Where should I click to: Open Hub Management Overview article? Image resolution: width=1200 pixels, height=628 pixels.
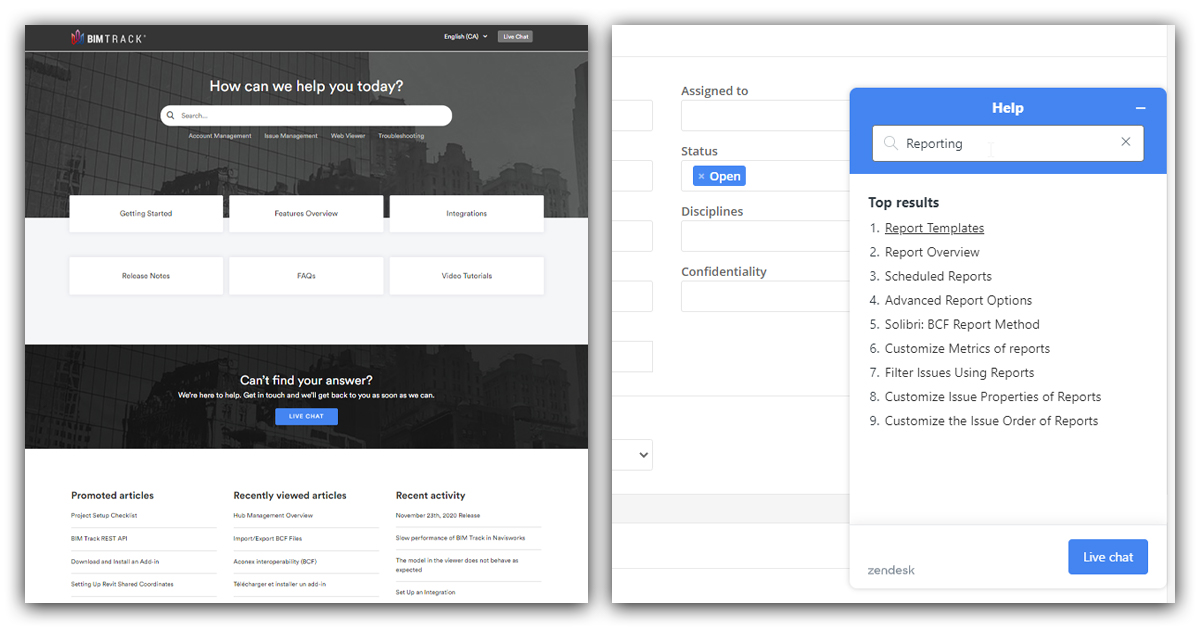(x=273, y=516)
